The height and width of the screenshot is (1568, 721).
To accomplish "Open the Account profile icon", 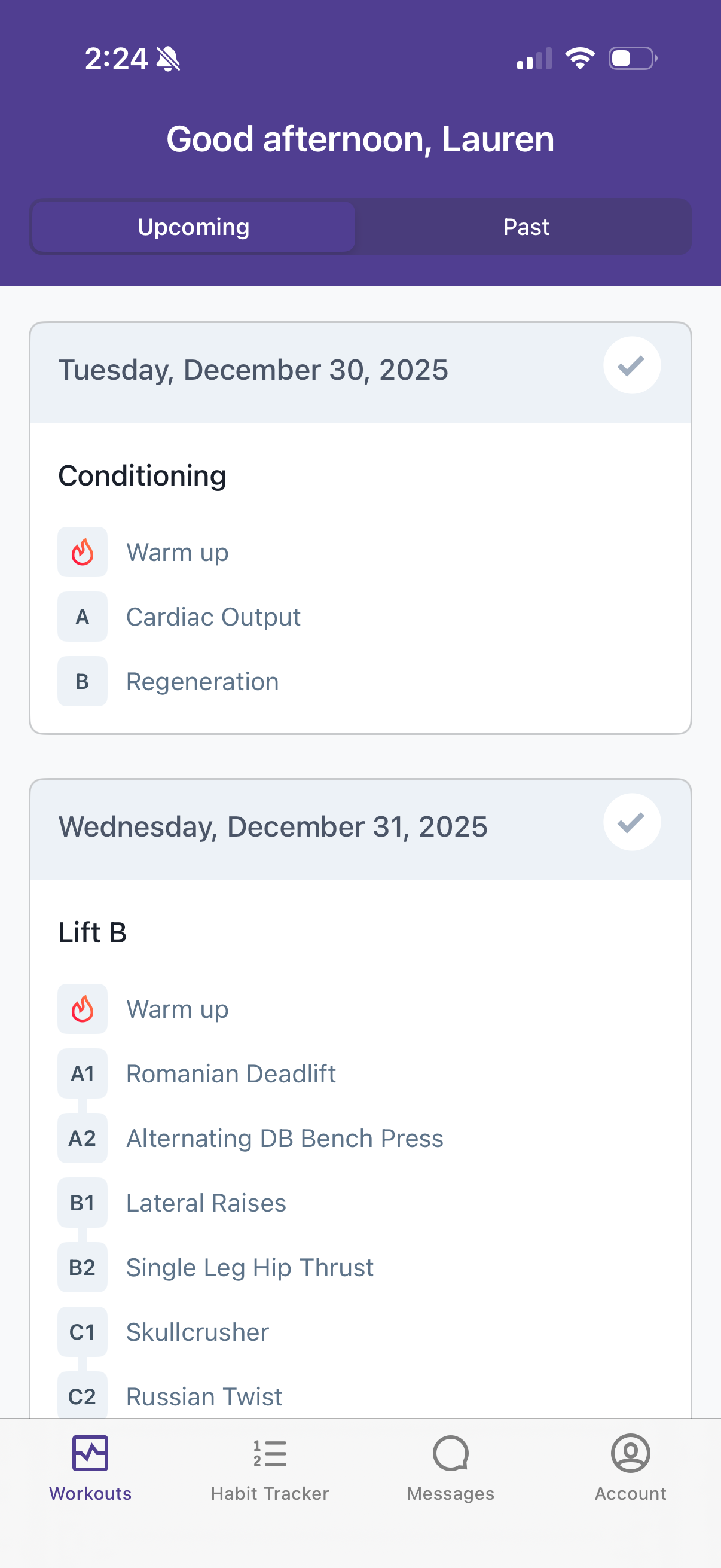I will pos(630,1453).
